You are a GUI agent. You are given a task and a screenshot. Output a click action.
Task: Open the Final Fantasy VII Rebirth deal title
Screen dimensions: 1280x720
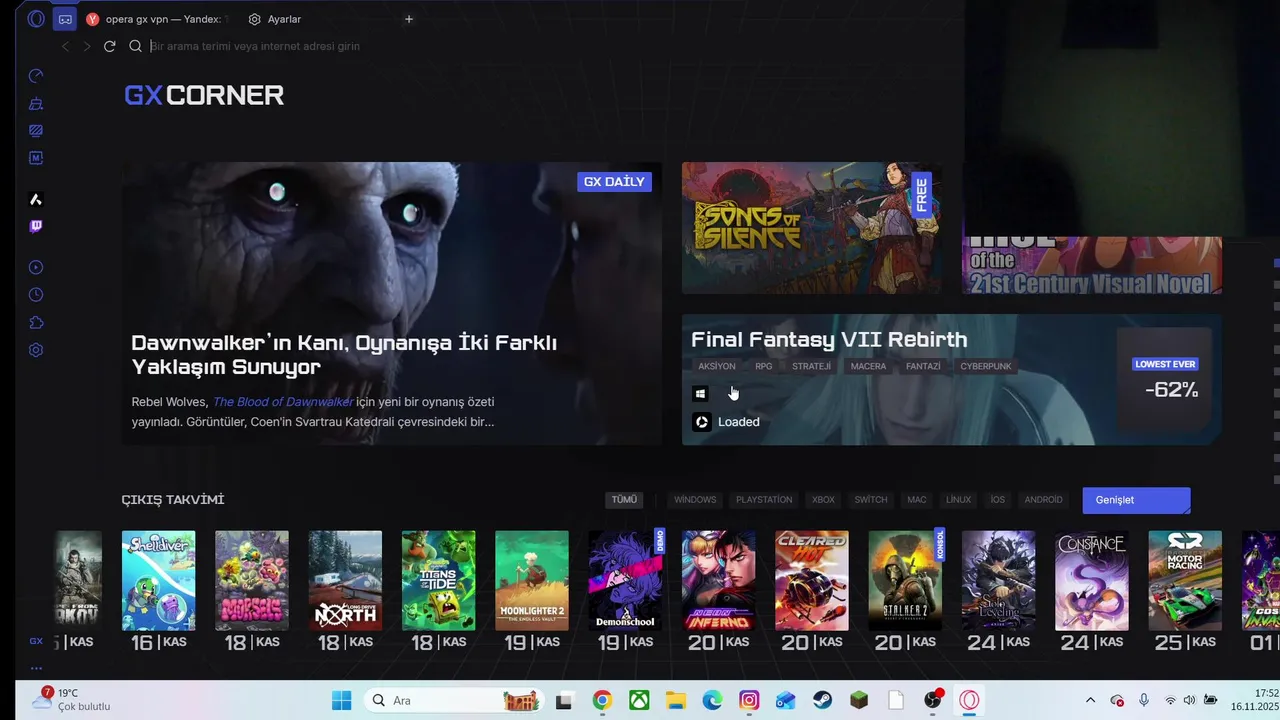(x=829, y=340)
